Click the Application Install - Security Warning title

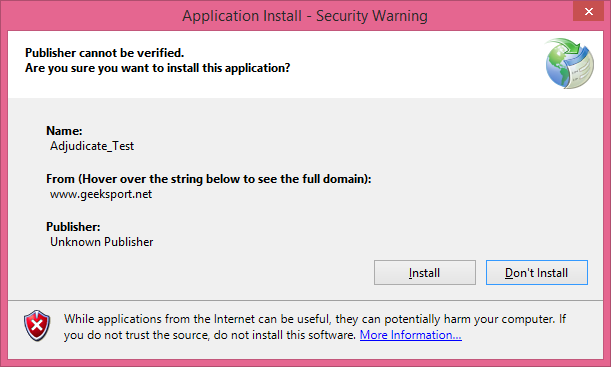pyautogui.click(x=305, y=16)
